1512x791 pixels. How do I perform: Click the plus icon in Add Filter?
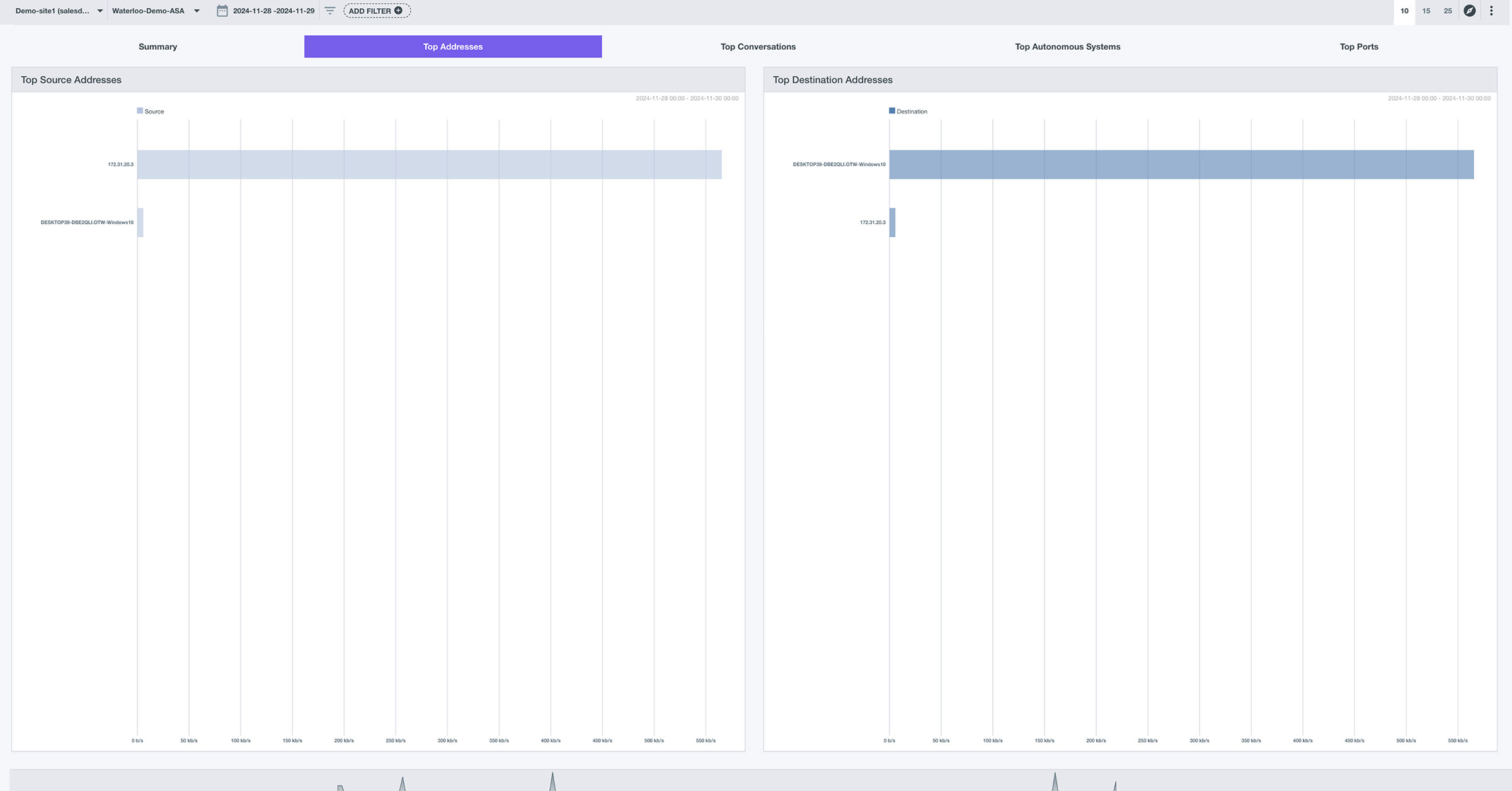pos(398,11)
